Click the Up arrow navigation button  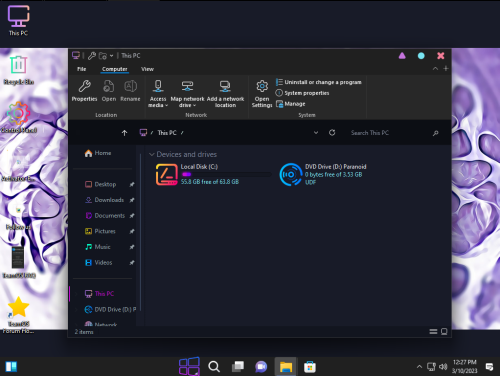click(x=124, y=133)
